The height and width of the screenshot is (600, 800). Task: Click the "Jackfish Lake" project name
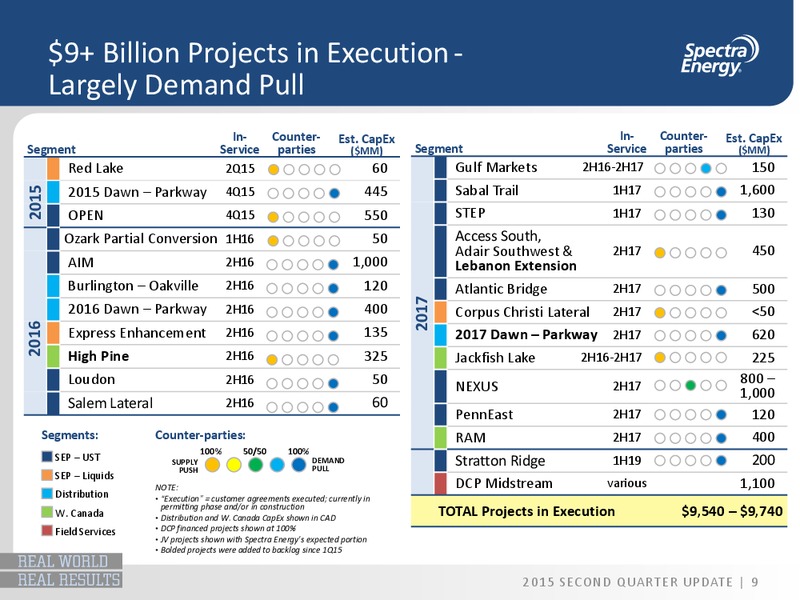[x=495, y=358]
